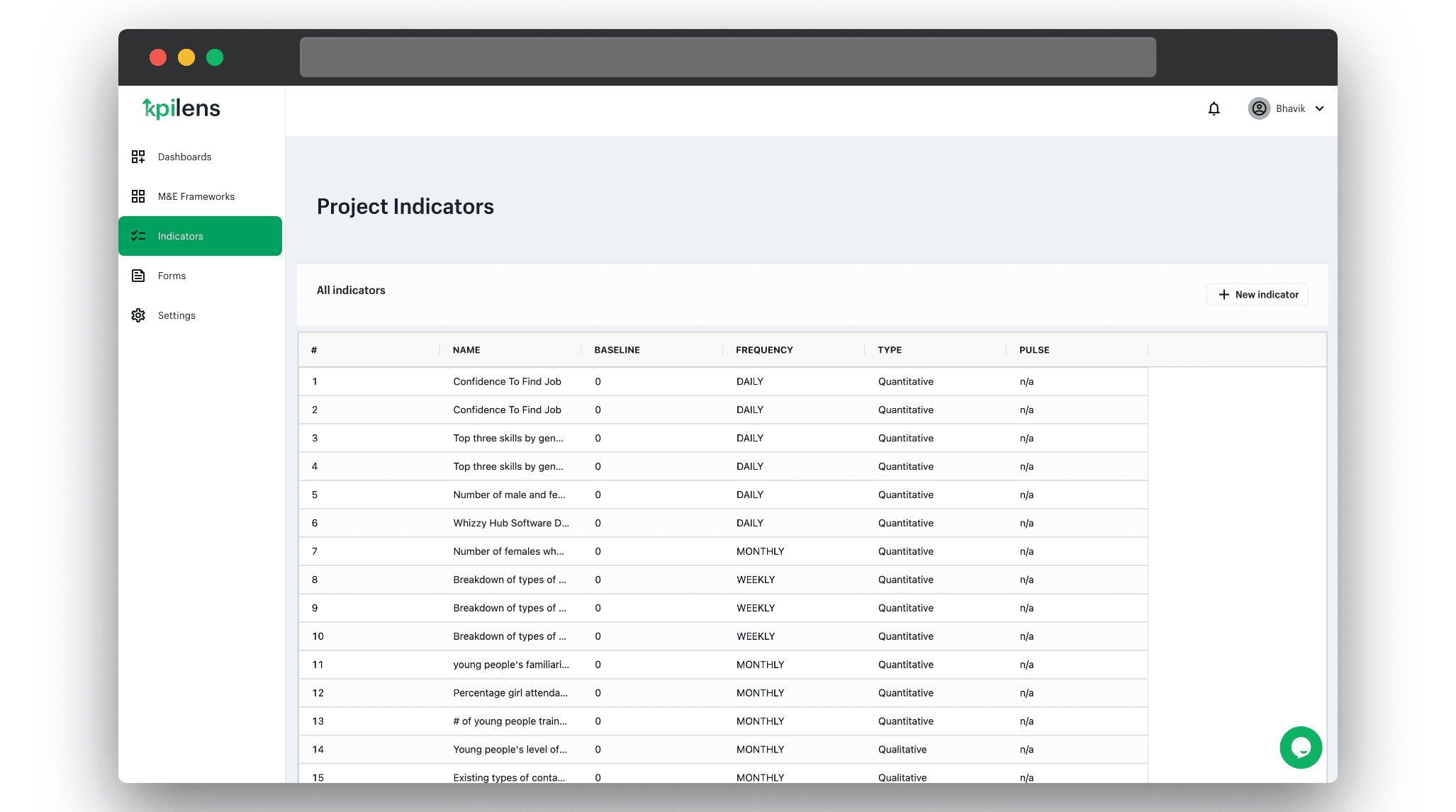1456x812 pixels.
Task: Open the green chat bubble widget
Action: 1300,748
